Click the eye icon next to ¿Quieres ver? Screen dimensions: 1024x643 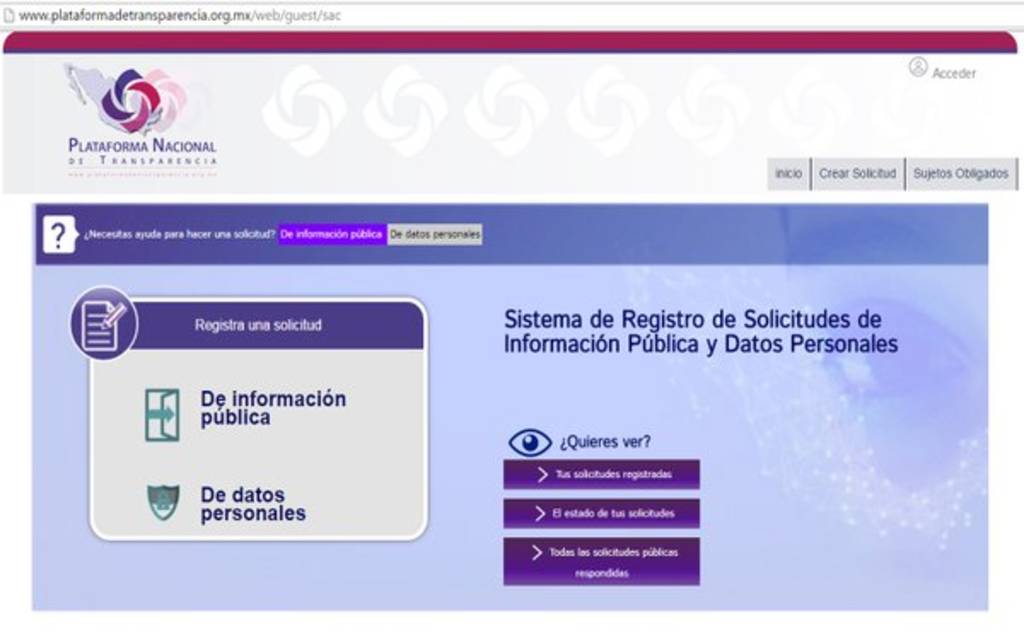[530, 441]
